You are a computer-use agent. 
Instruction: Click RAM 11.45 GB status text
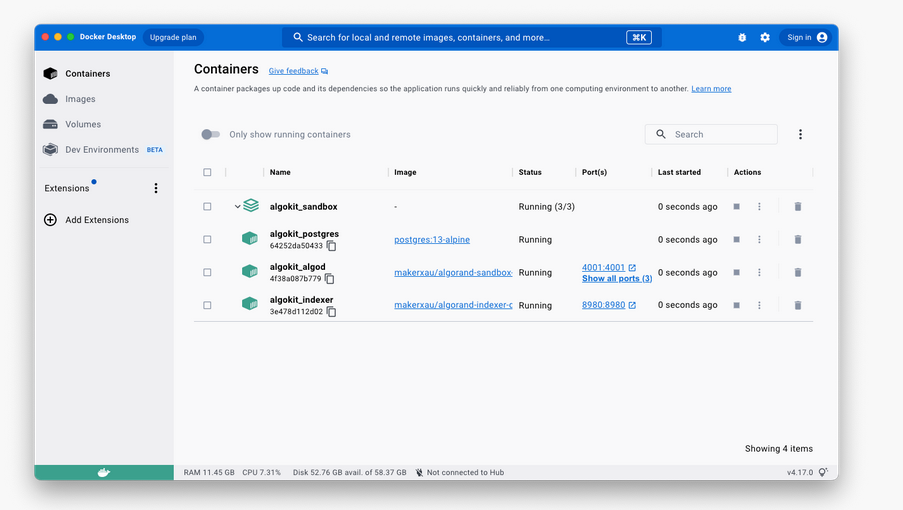[x=209, y=473]
